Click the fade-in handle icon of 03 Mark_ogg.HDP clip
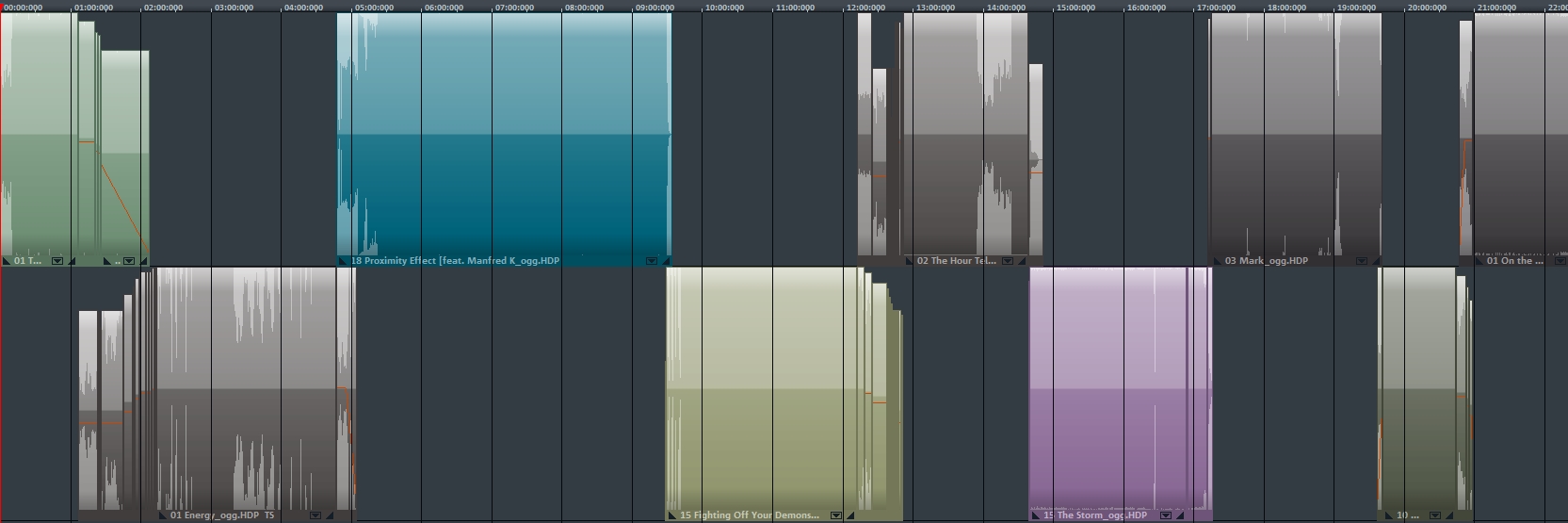 pos(1217,261)
